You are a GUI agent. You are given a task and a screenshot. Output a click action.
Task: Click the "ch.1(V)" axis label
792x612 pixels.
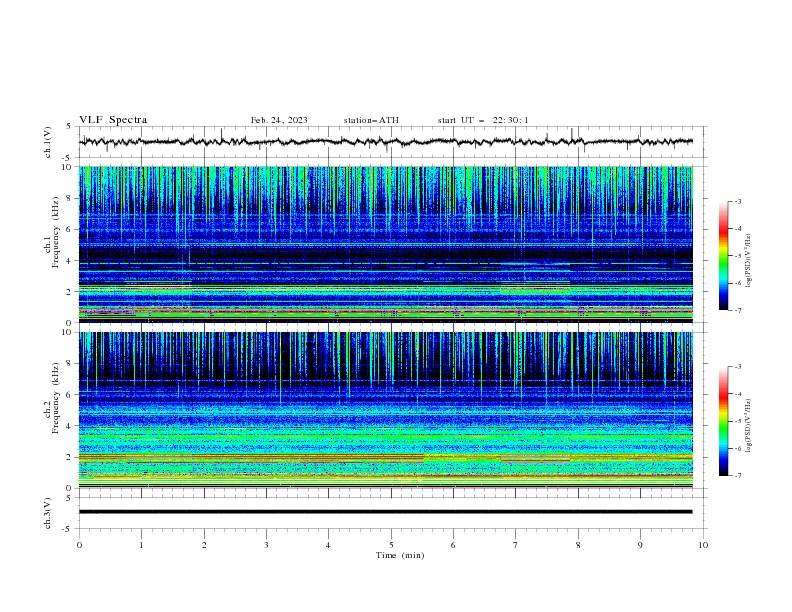48,142
